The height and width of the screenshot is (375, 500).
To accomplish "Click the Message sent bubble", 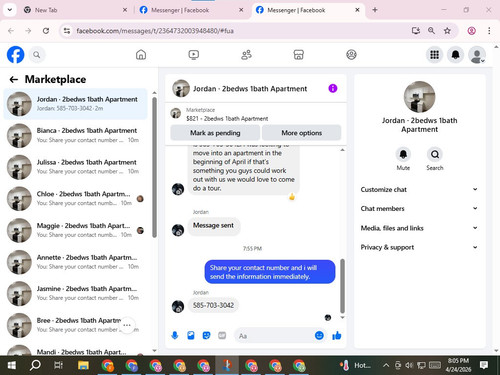I will pyautogui.click(x=213, y=225).
